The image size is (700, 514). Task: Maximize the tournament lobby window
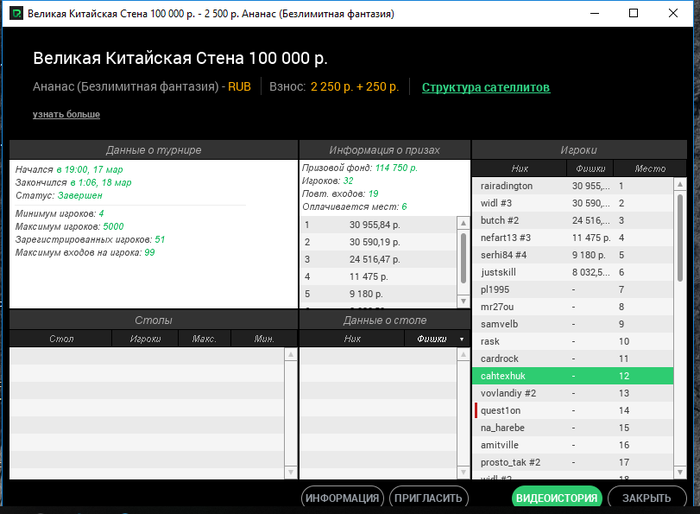pyautogui.click(x=633, y=13)
